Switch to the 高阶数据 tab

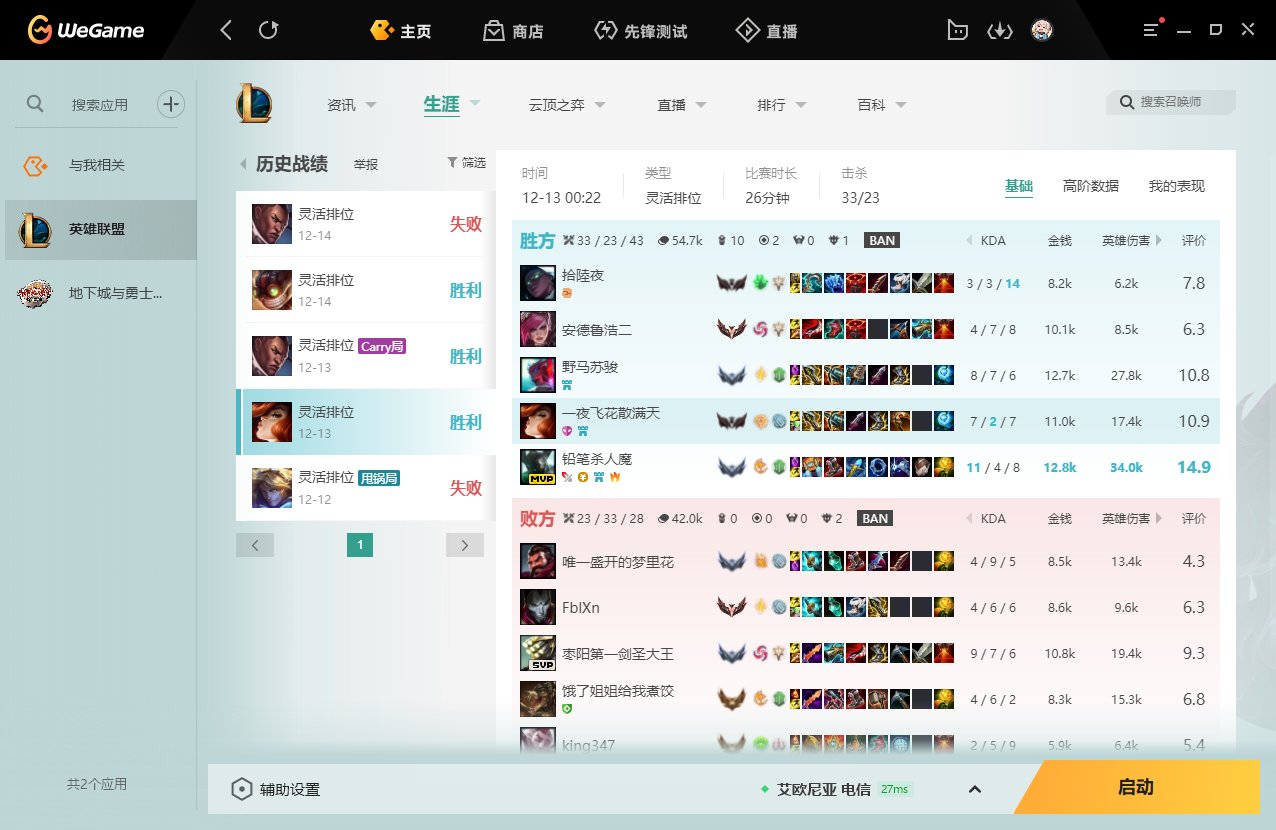pyautogui.click(x=1091, y=186)
